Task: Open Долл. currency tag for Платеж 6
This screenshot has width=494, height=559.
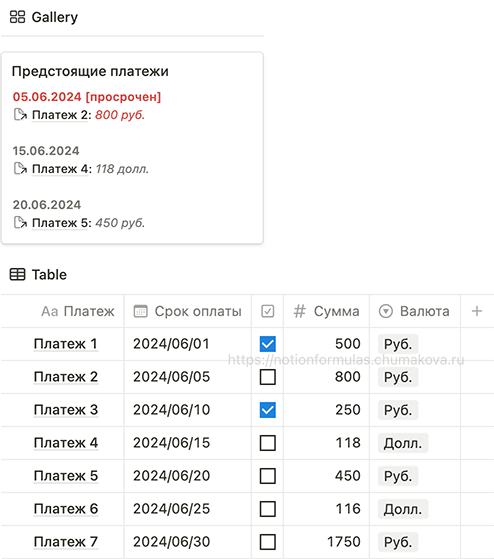Action: (403, 509)
